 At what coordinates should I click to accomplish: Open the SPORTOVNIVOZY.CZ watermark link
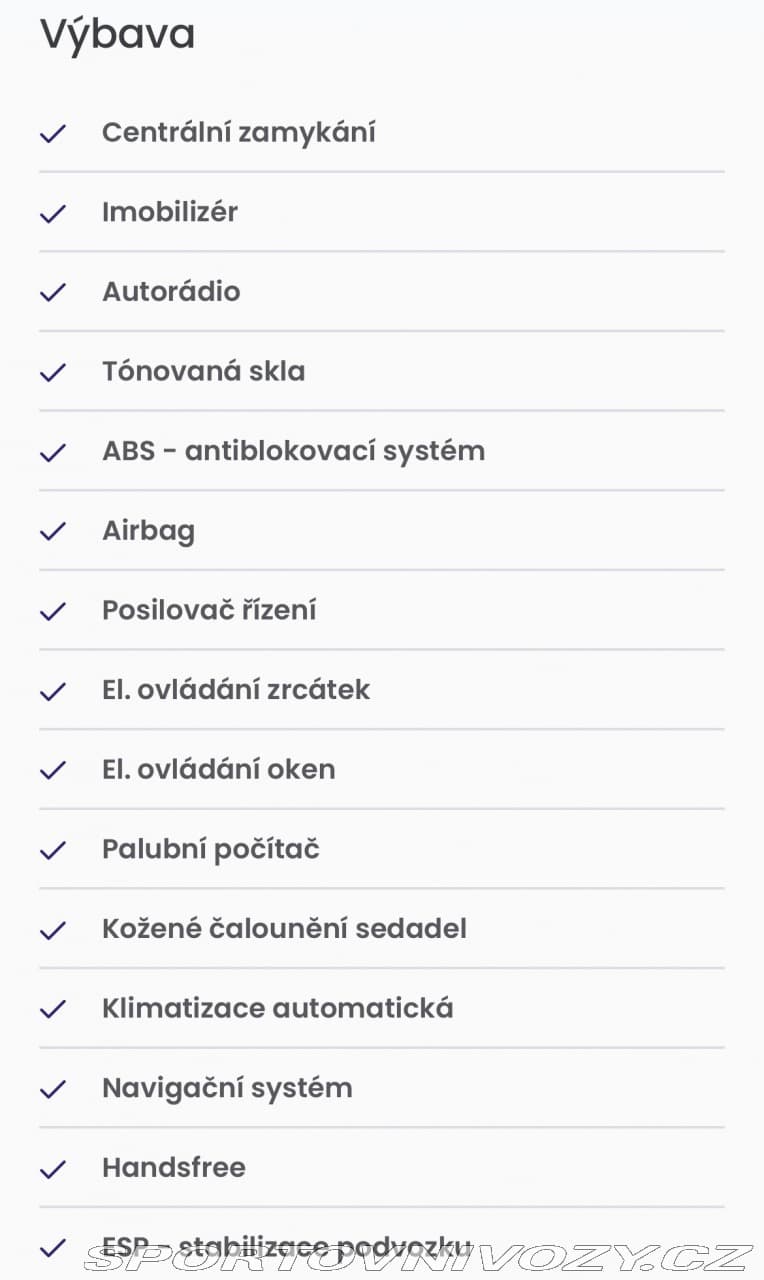tap(418, 1257)
